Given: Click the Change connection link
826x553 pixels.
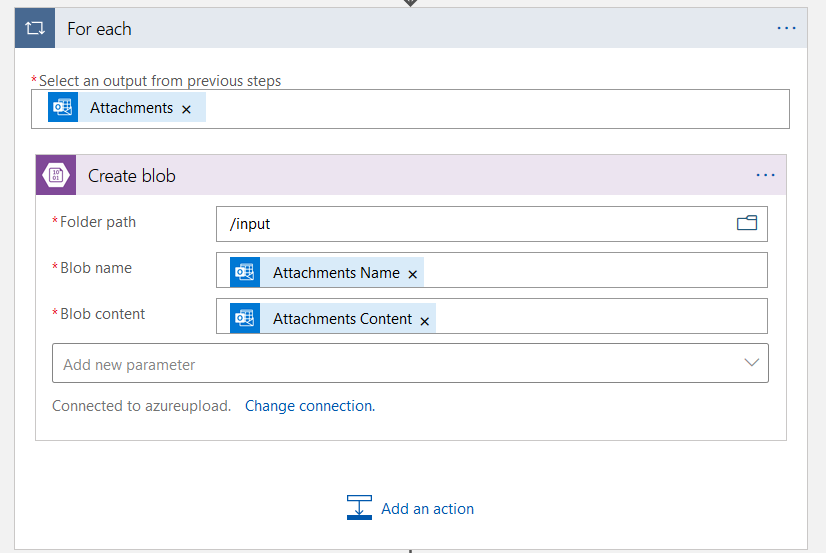Looking at the screenshot, I should pyautogui.click(x=309, y=406).
